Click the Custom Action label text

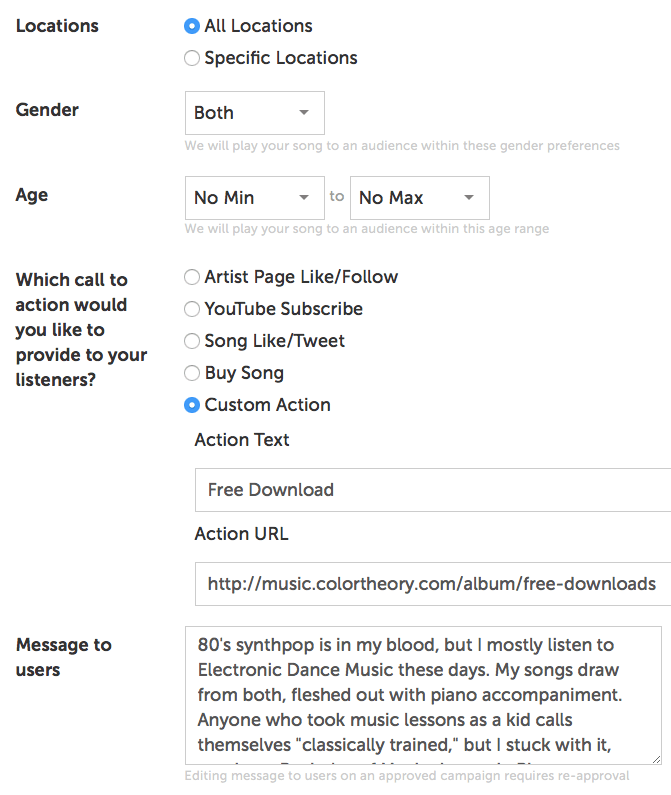point(267,405)
